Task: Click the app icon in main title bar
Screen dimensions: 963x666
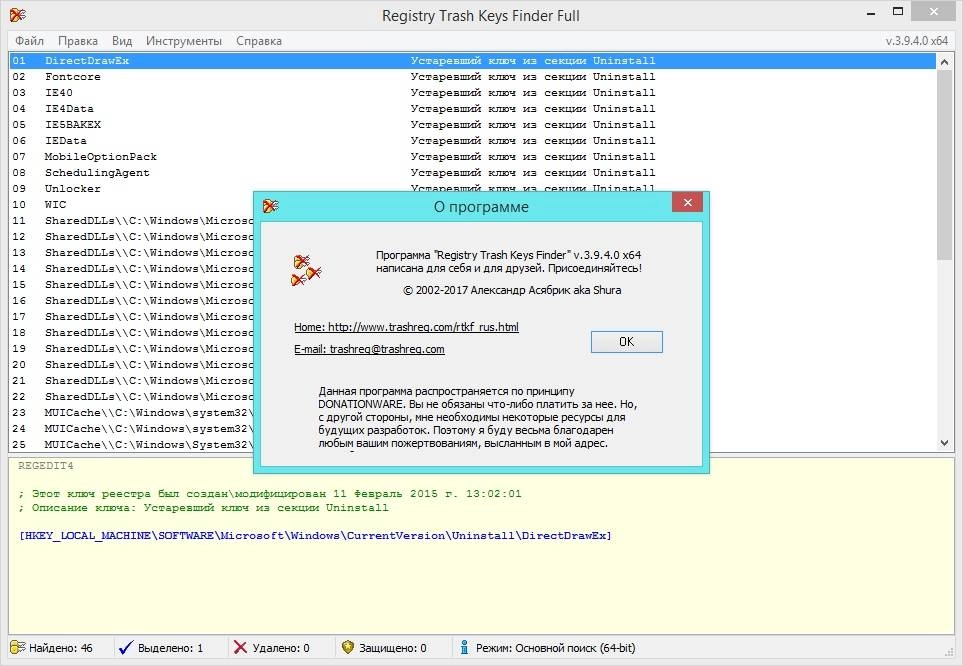Action: click(18, 14)
